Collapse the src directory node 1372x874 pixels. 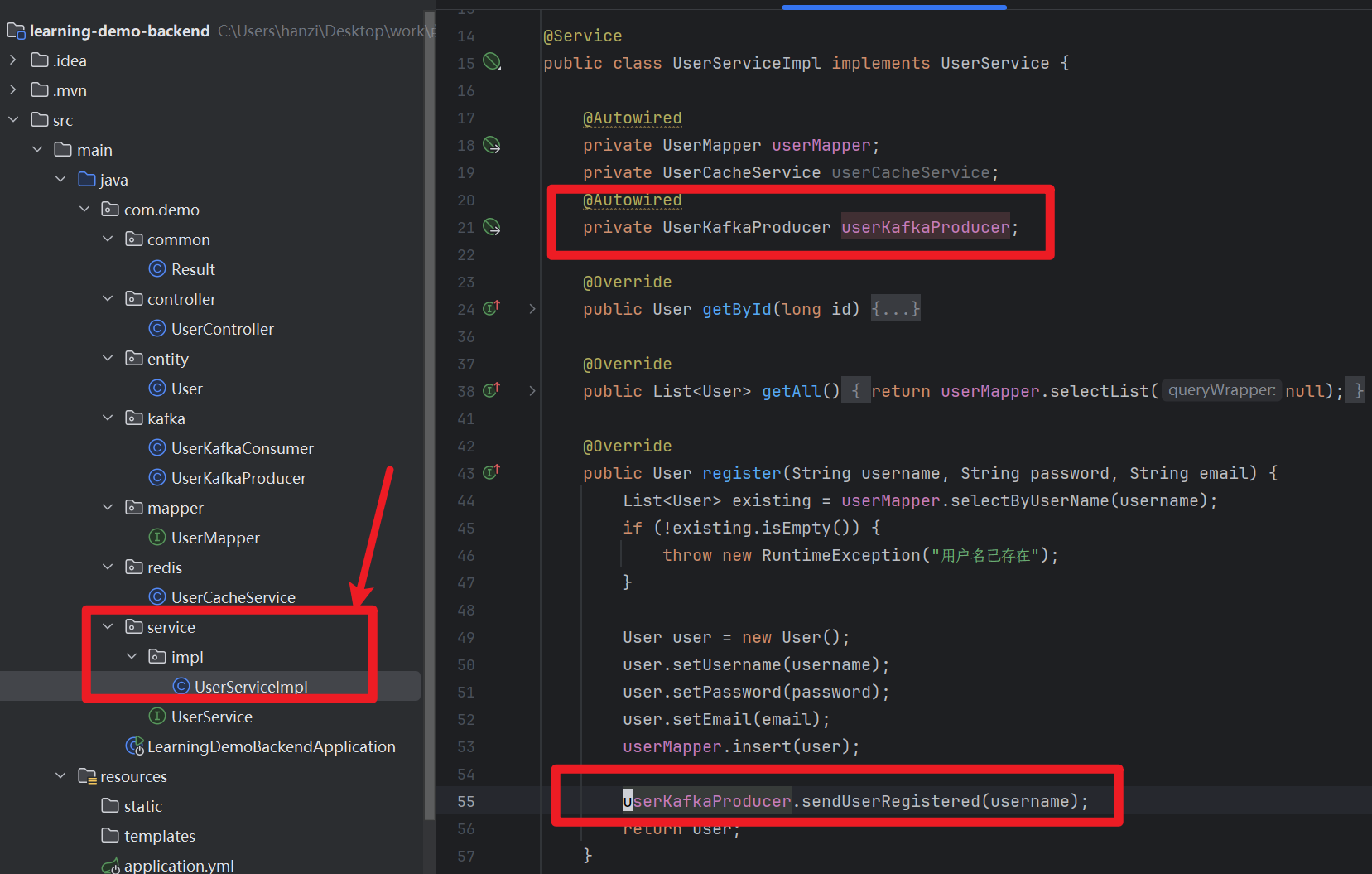pos(13,120)
